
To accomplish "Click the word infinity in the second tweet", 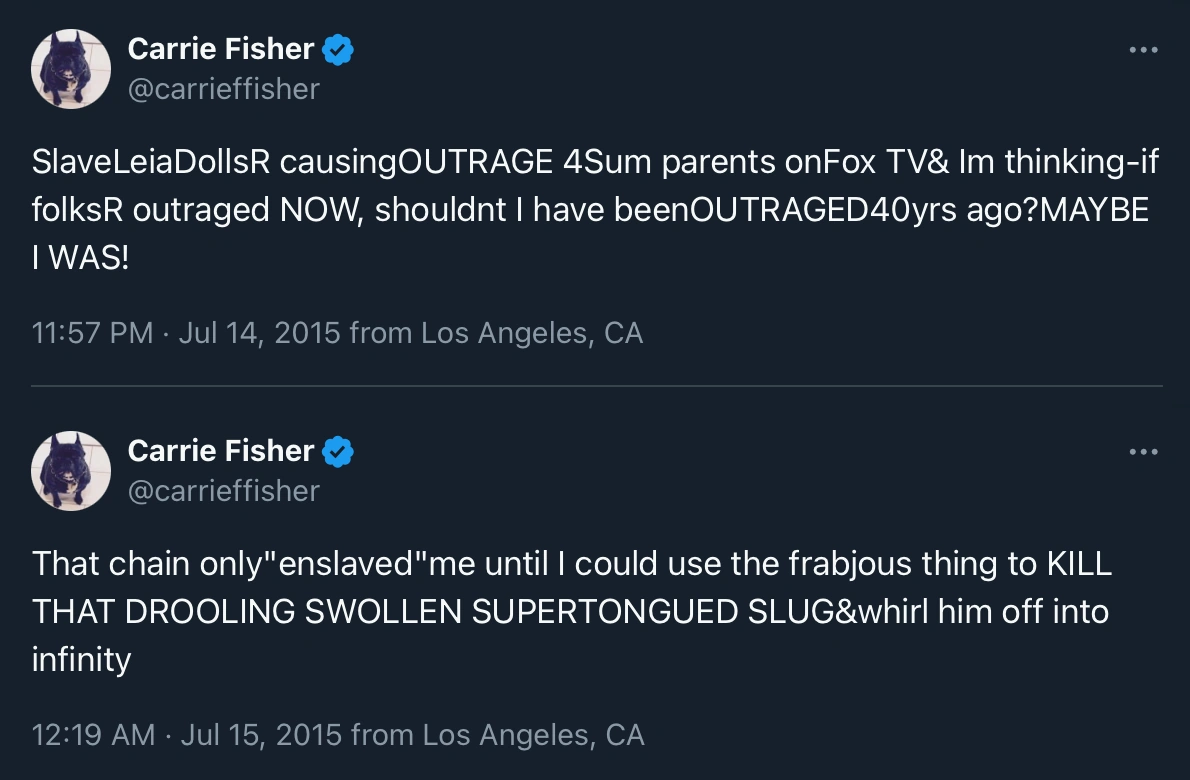I will (81, 660).
